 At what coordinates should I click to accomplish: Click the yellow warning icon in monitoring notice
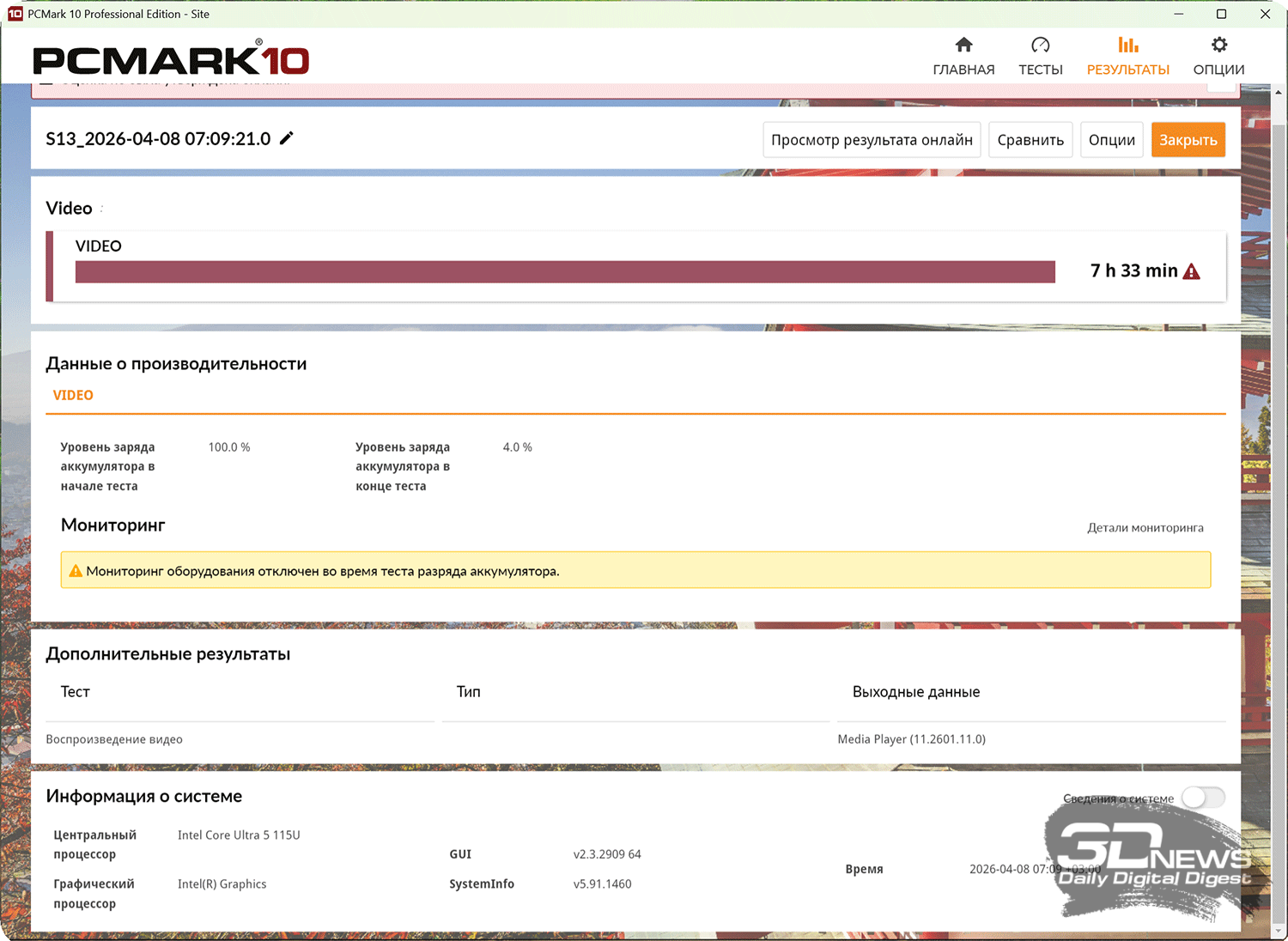76,571
